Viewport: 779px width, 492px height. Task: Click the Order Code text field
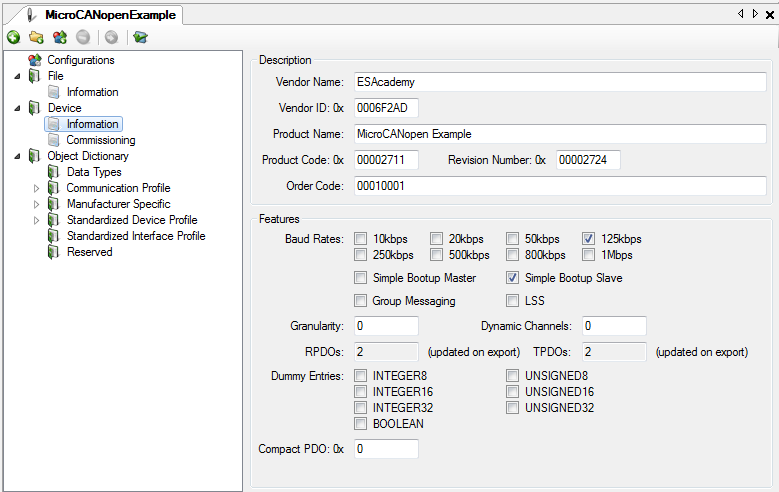(x=558, y=186)
